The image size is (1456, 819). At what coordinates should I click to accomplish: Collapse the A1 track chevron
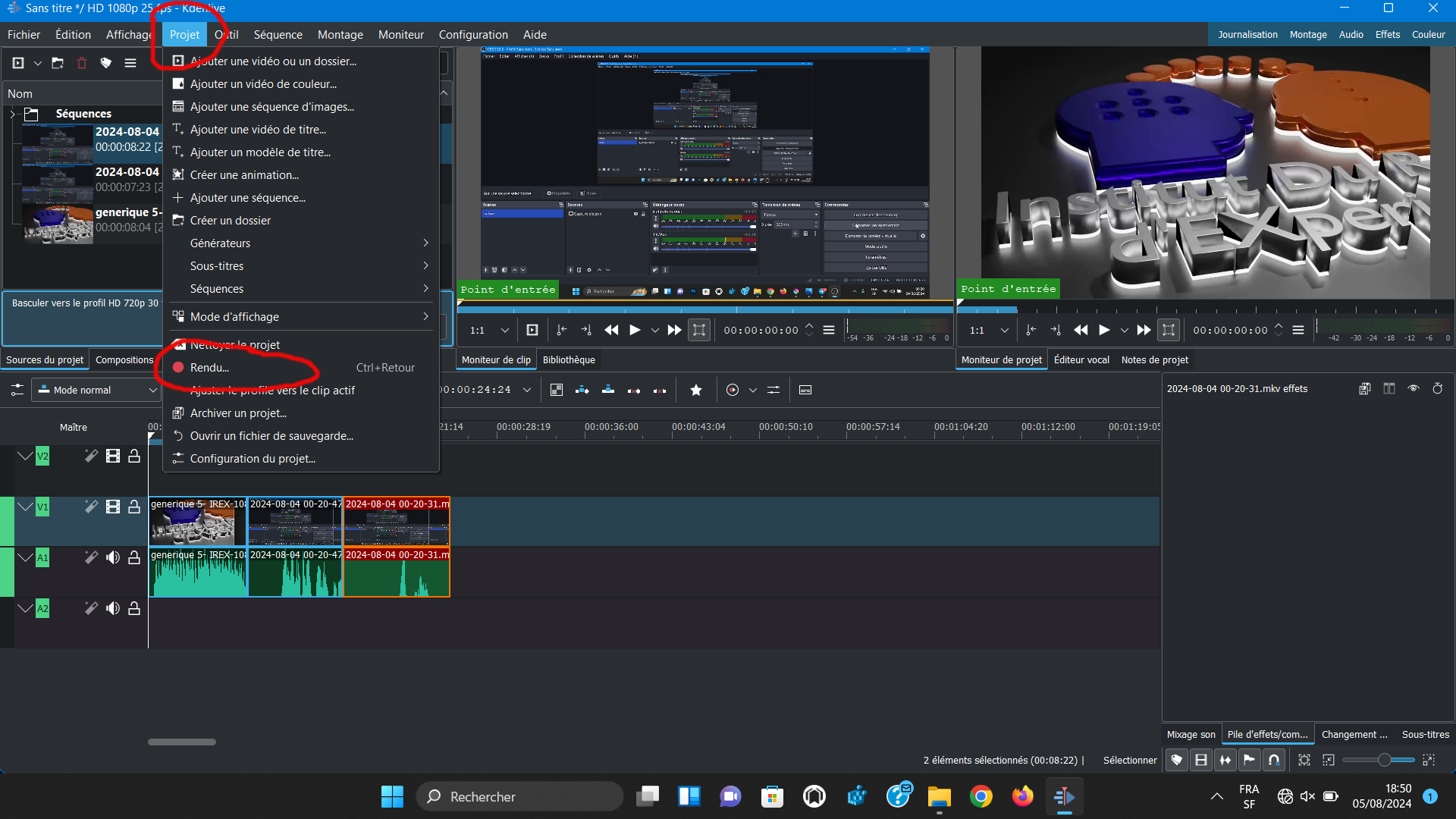tap(25, 557)
